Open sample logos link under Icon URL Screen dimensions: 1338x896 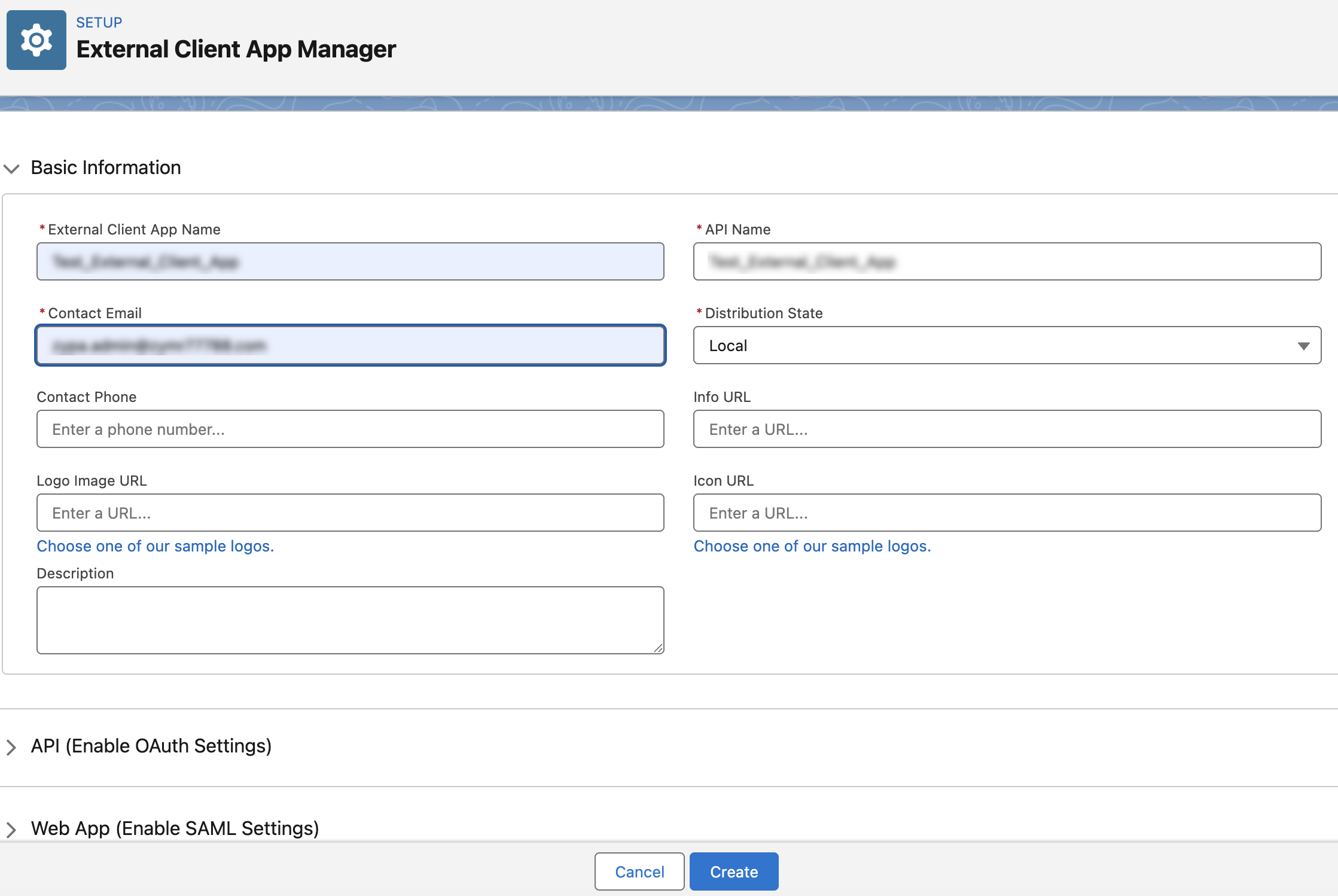[812, 546]
